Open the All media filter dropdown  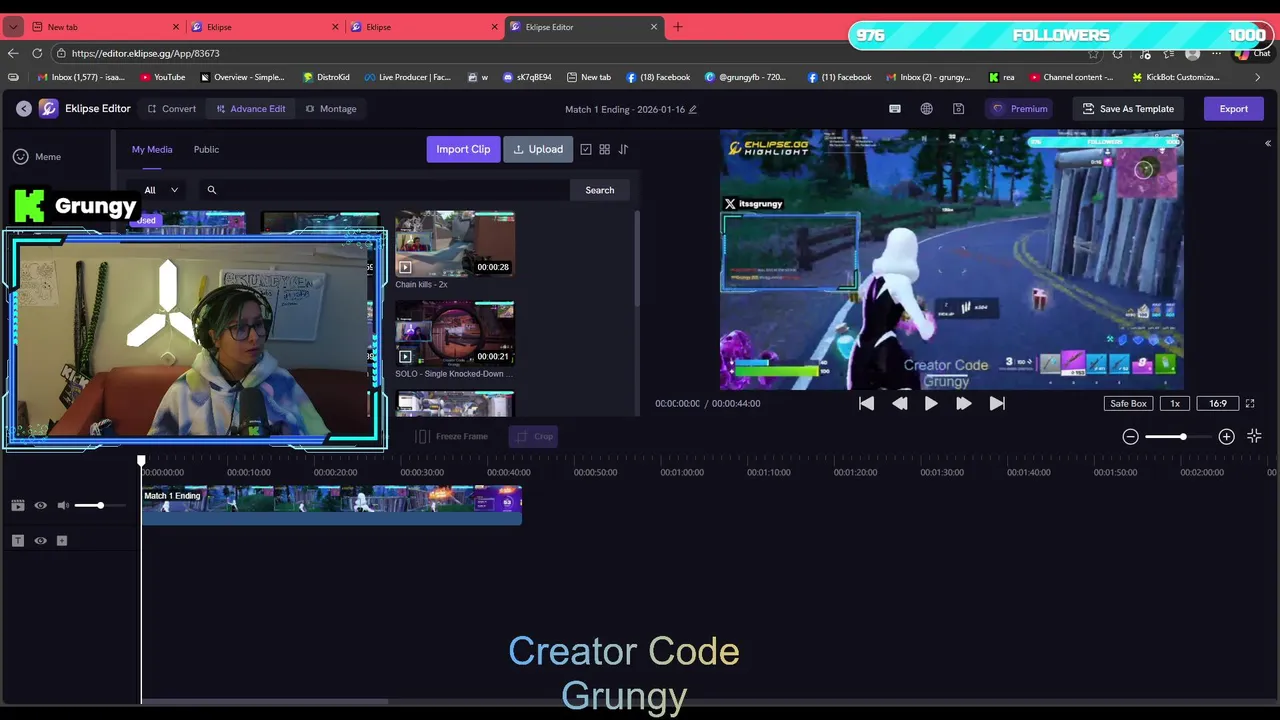coord(161,190)
